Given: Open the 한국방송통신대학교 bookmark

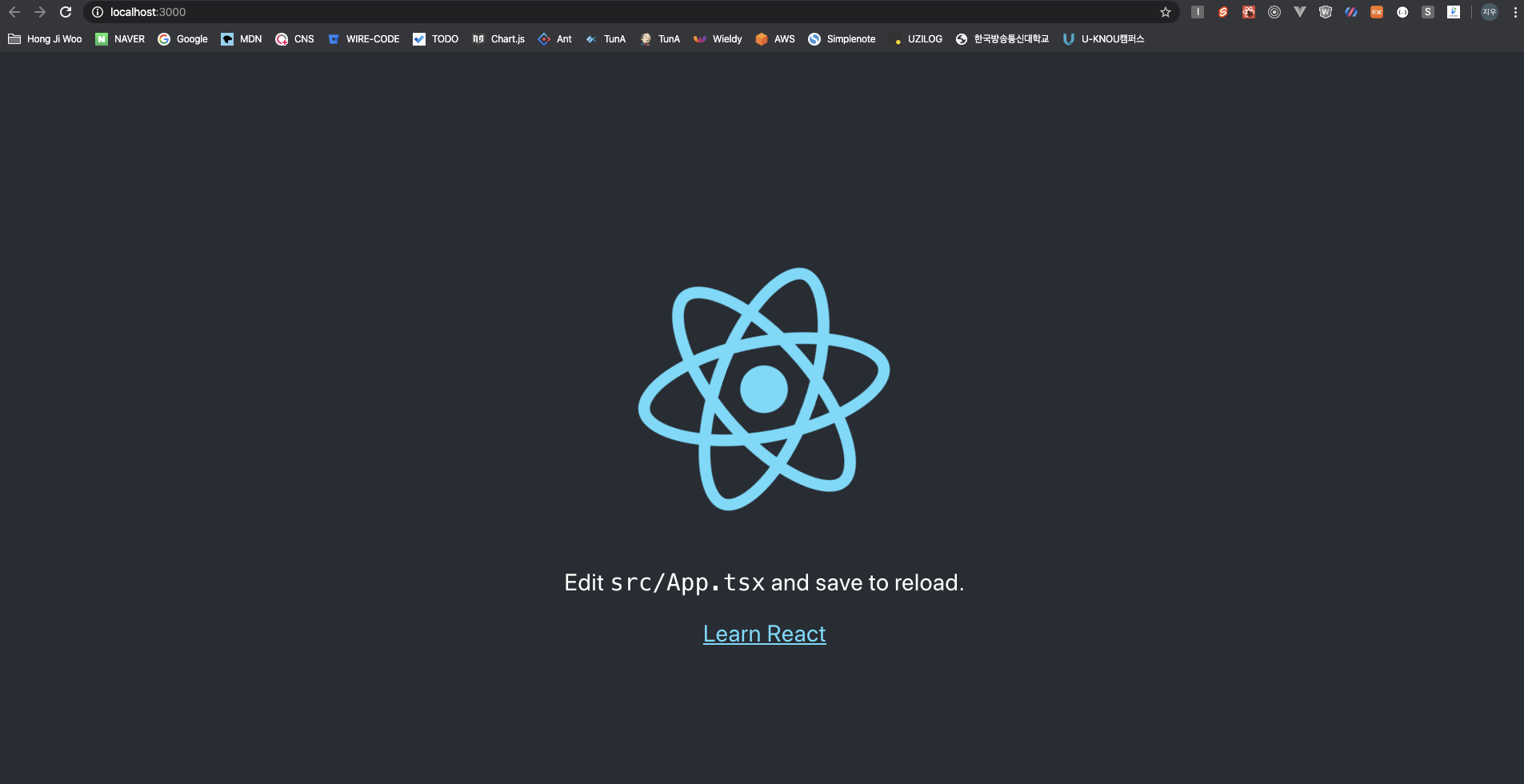Looking at the screenshot, I should pos(1002,39).
